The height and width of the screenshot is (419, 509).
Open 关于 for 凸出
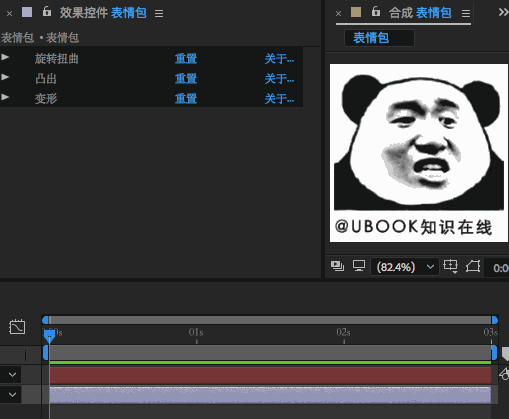click(x=279, y=79)
